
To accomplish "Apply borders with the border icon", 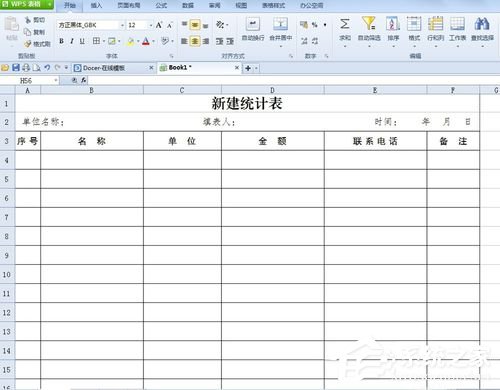I will (96, 41).
